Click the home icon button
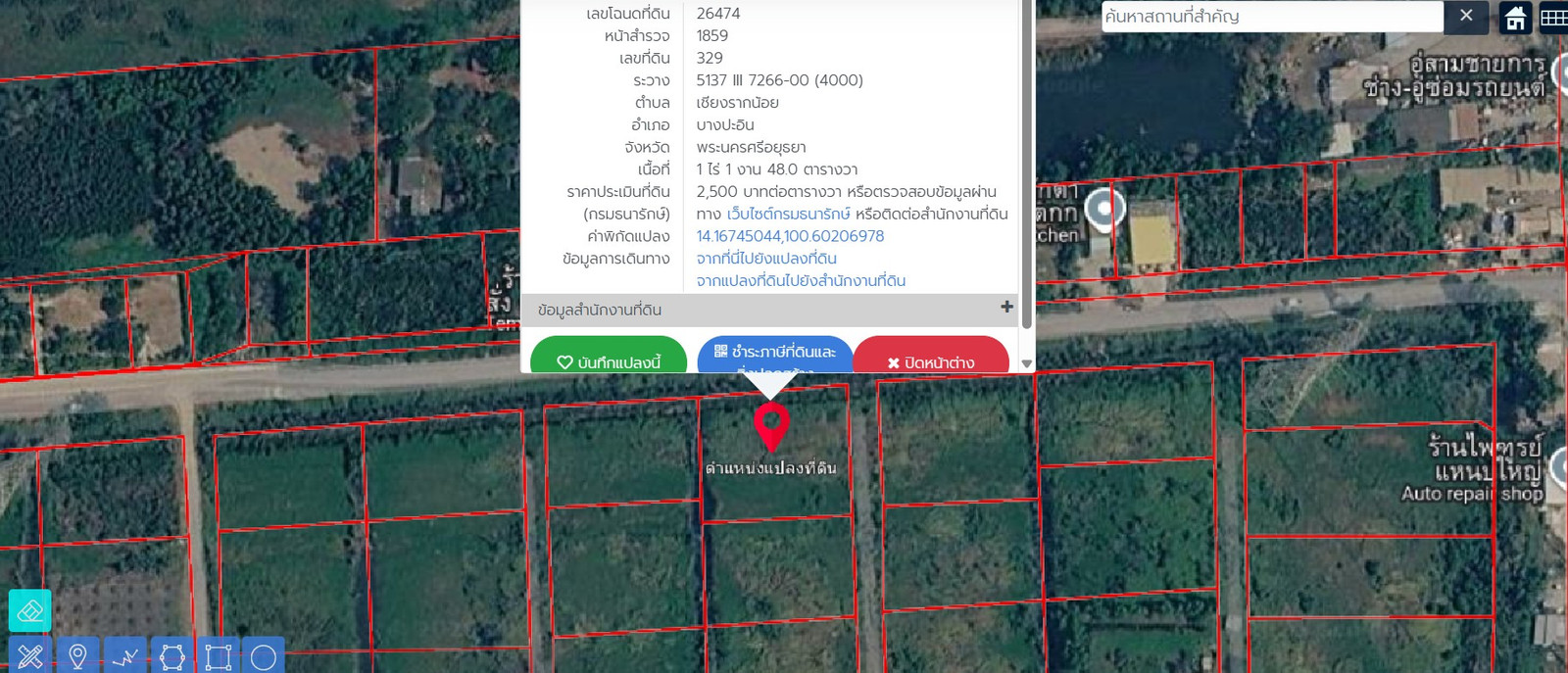Viewport: 1568px width, 673px height. click(x=1515, y=18)
